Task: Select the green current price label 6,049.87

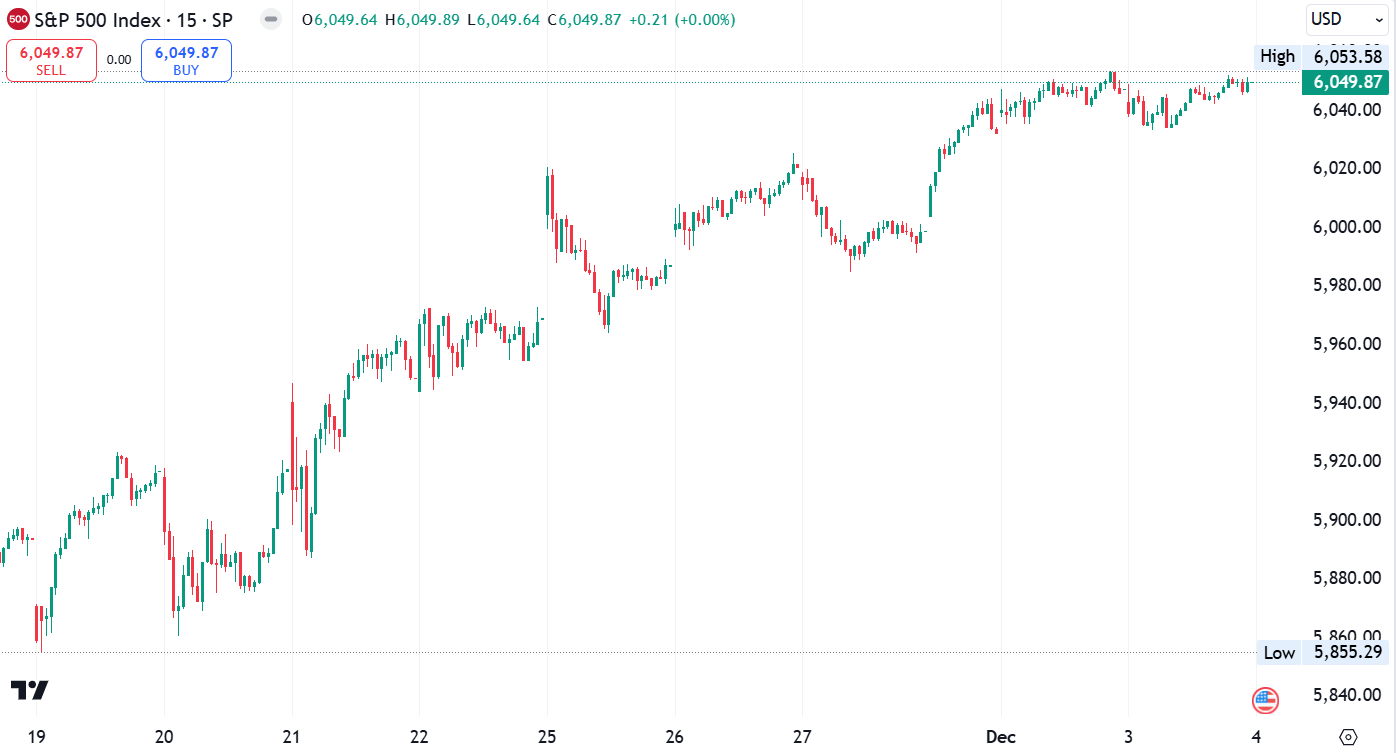Action: coord(1345,82)
